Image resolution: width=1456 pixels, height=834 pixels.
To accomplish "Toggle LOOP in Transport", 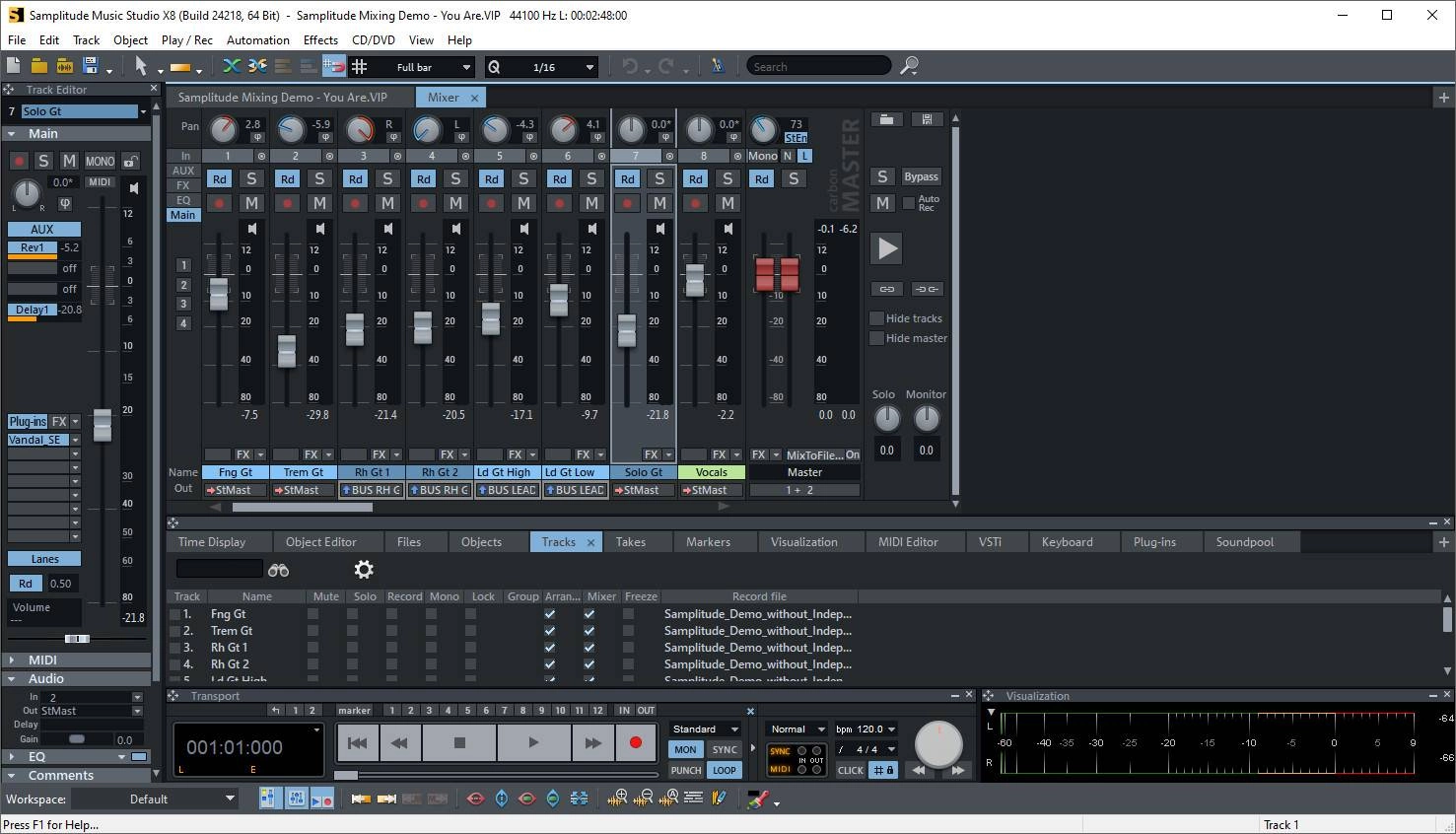I will point(725,770).
